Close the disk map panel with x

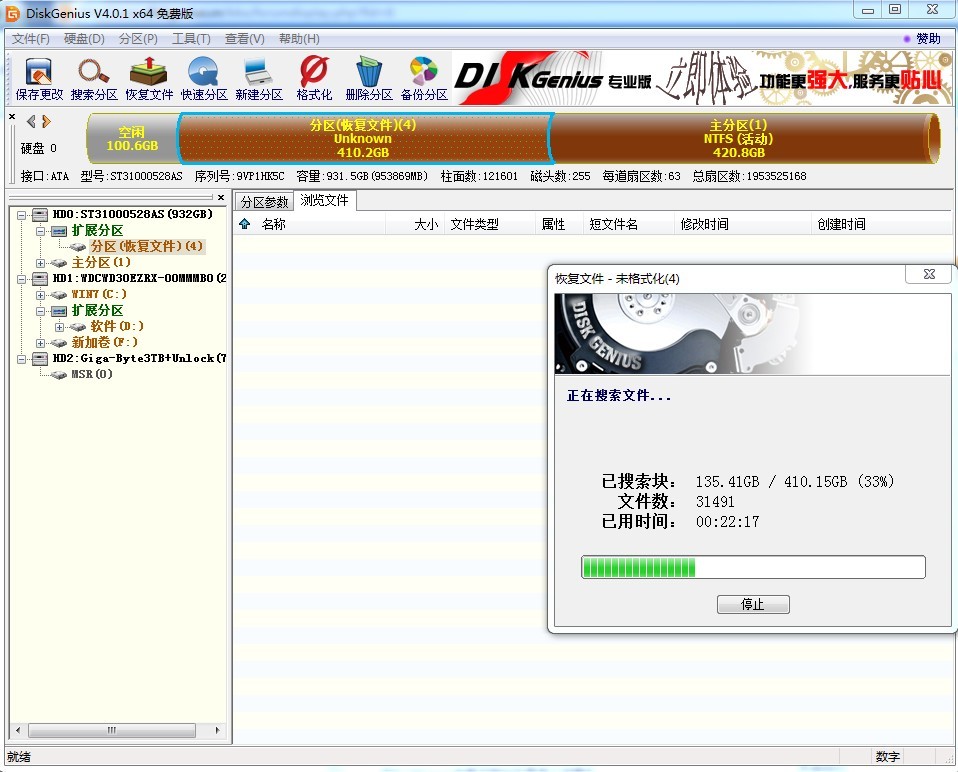(x=12, y=116)
